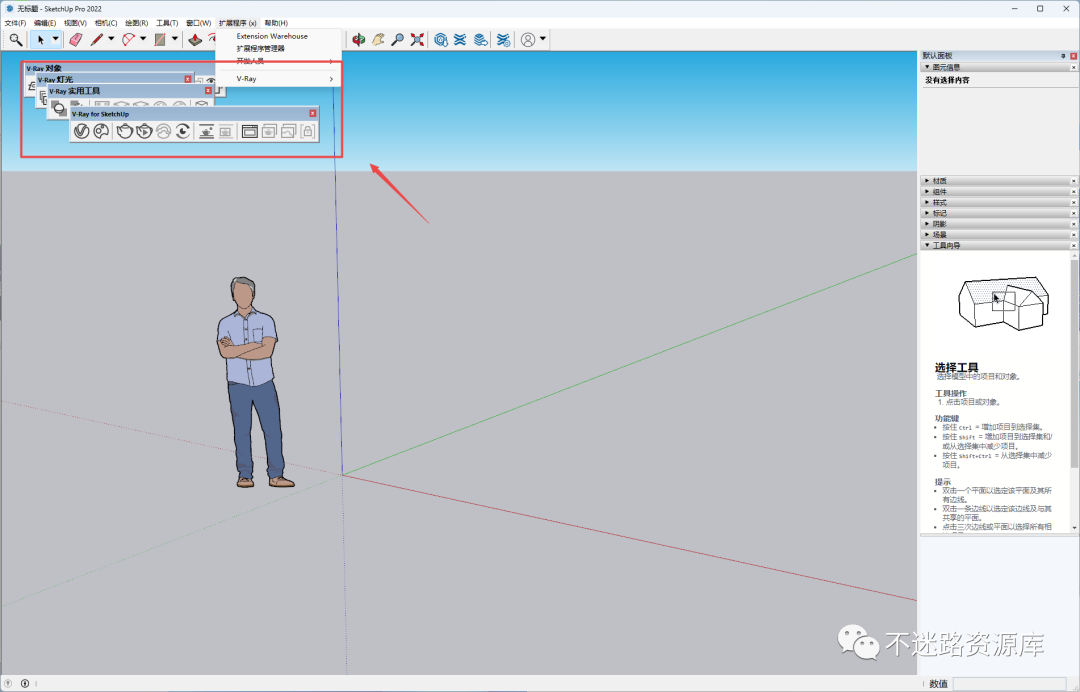Open the 窗口(W) menu

[x=198, y=23]
